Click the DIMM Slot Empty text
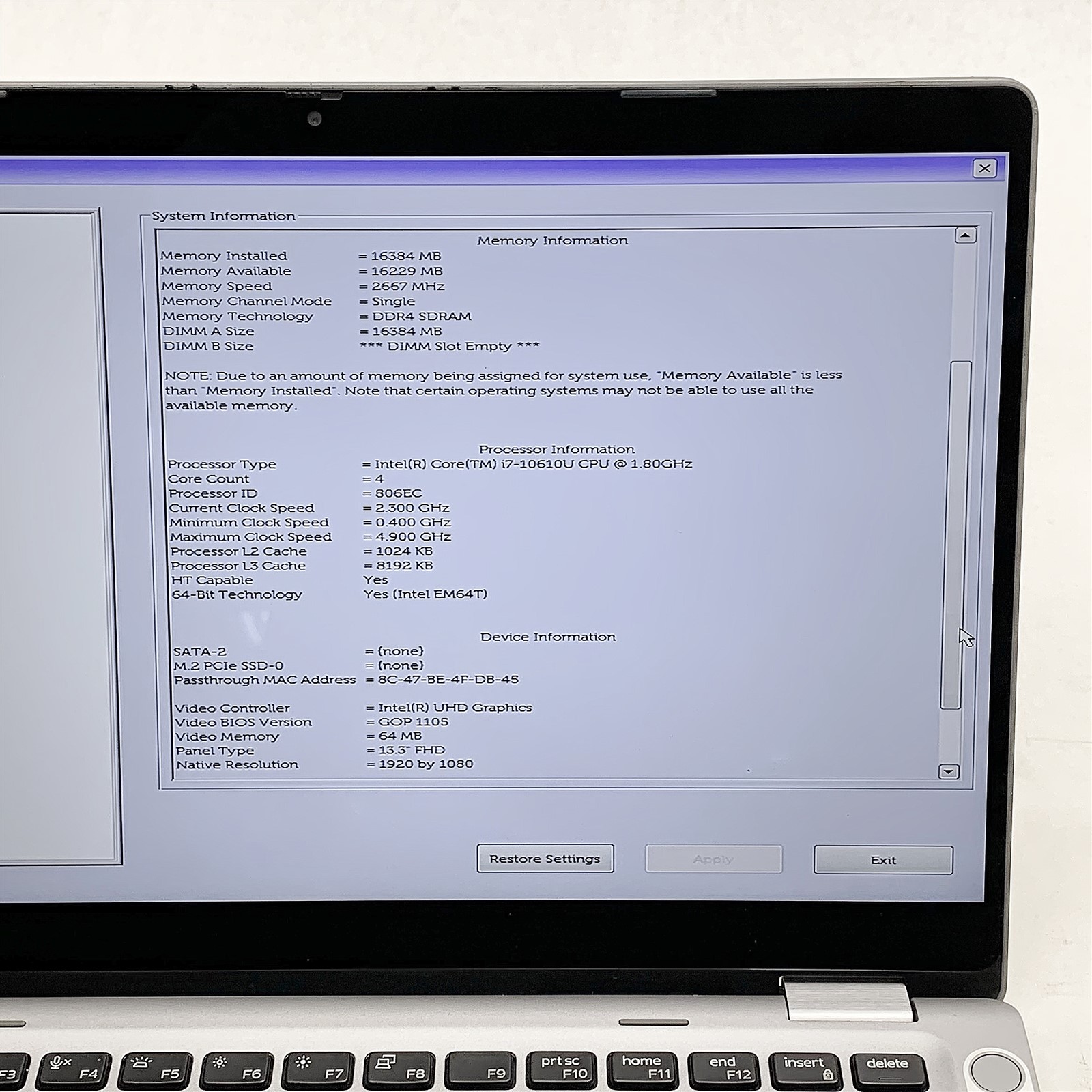The image size is (1092, 1092). (450, 346)
